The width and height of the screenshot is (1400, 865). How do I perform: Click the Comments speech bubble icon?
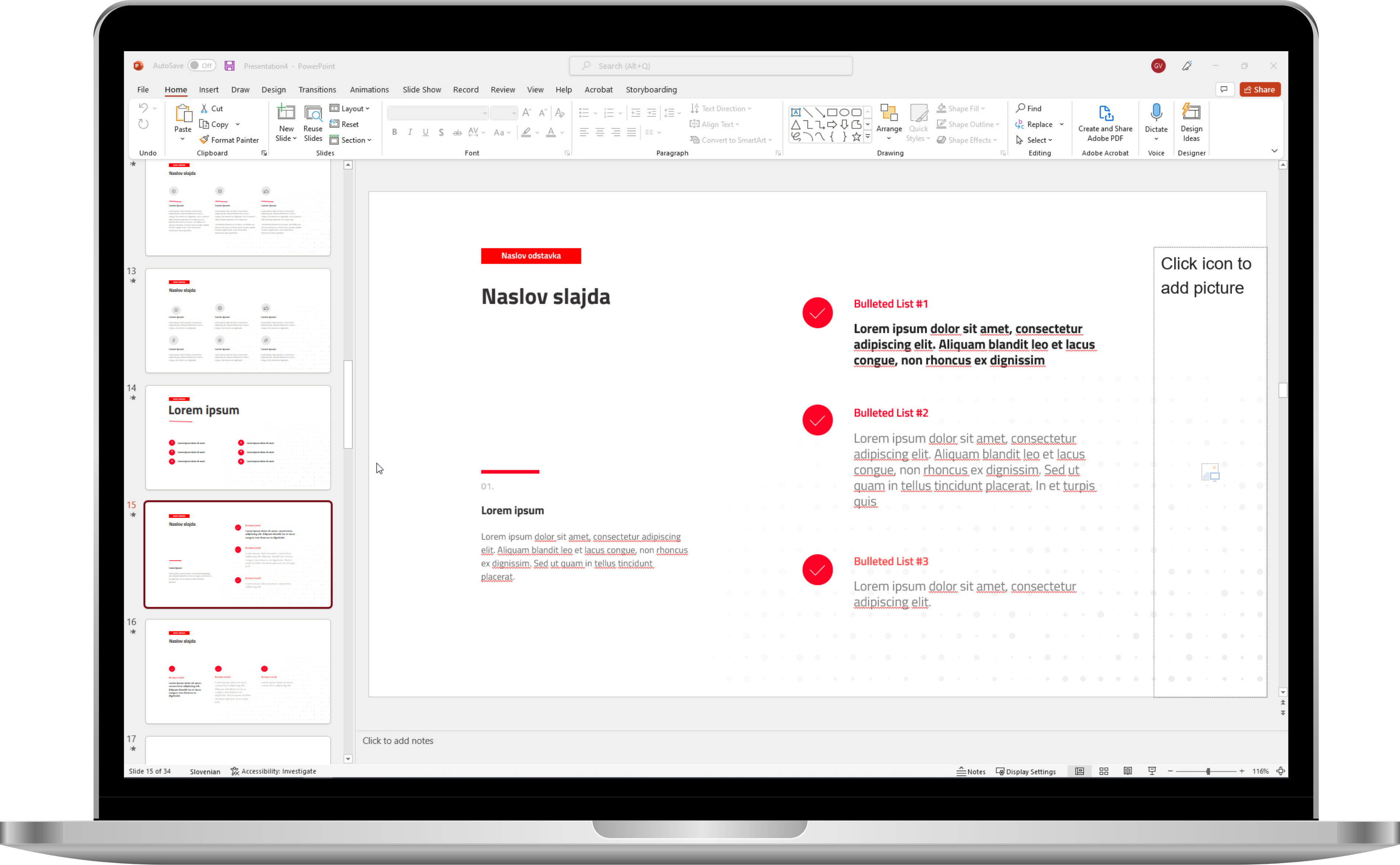tap(1224, 89)
